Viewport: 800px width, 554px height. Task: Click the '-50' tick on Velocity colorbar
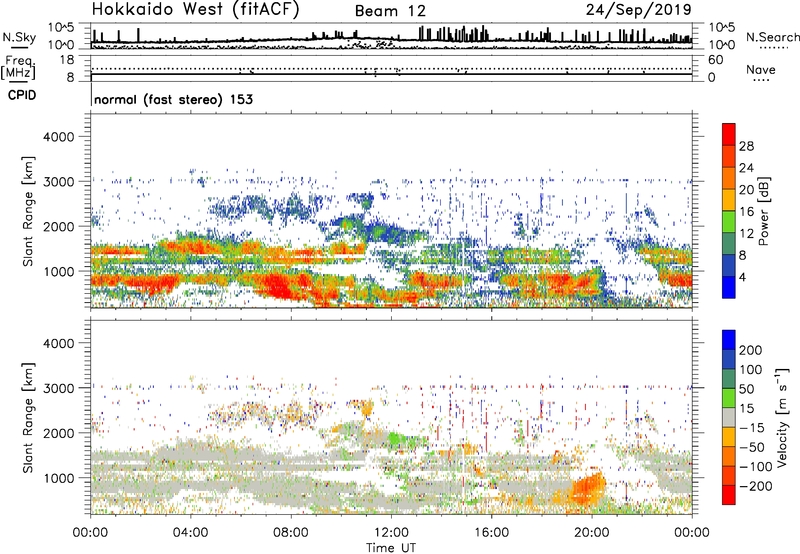(752, 447)
